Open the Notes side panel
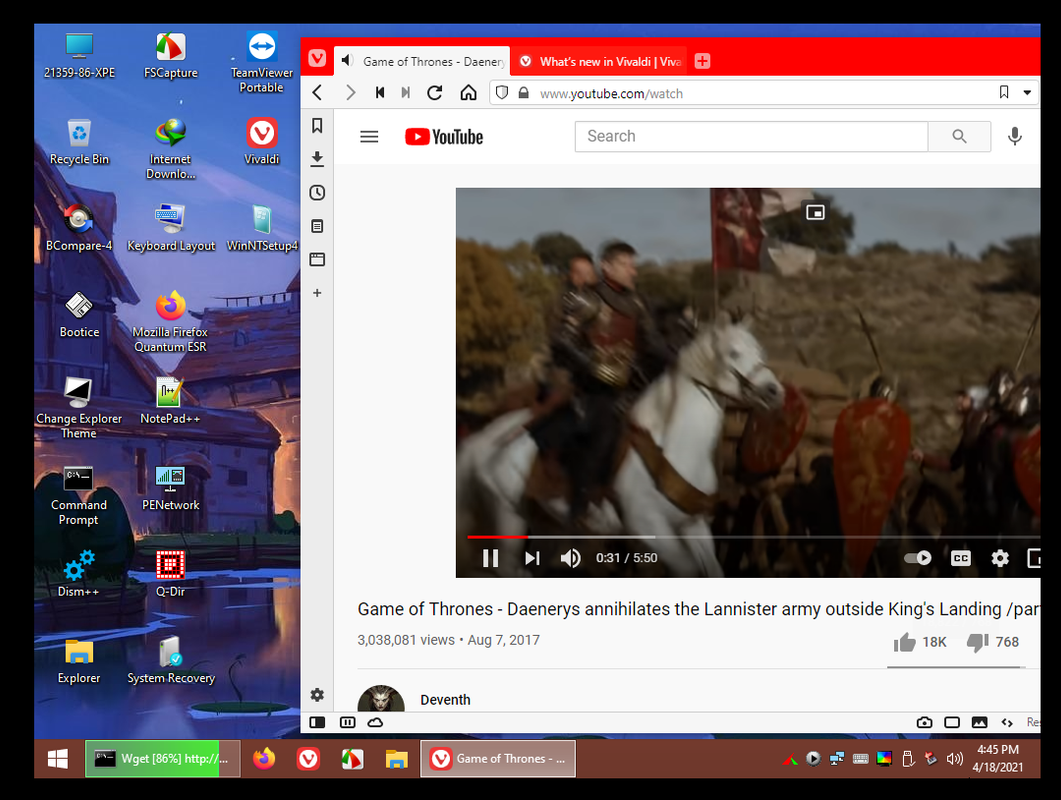1061x800 pixels. (317, 226)
